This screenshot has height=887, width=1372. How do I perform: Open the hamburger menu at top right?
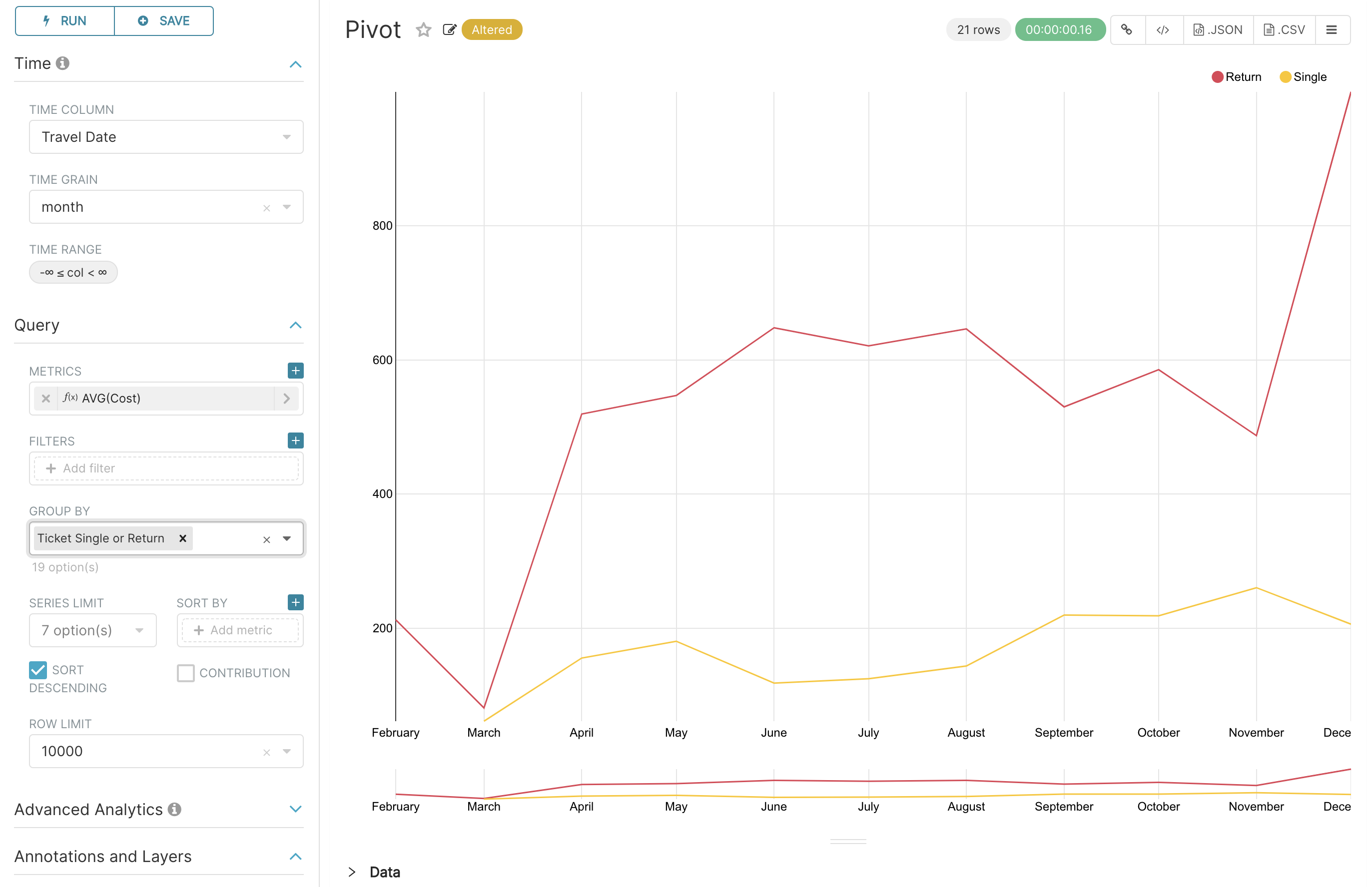tap(1331, 29)
